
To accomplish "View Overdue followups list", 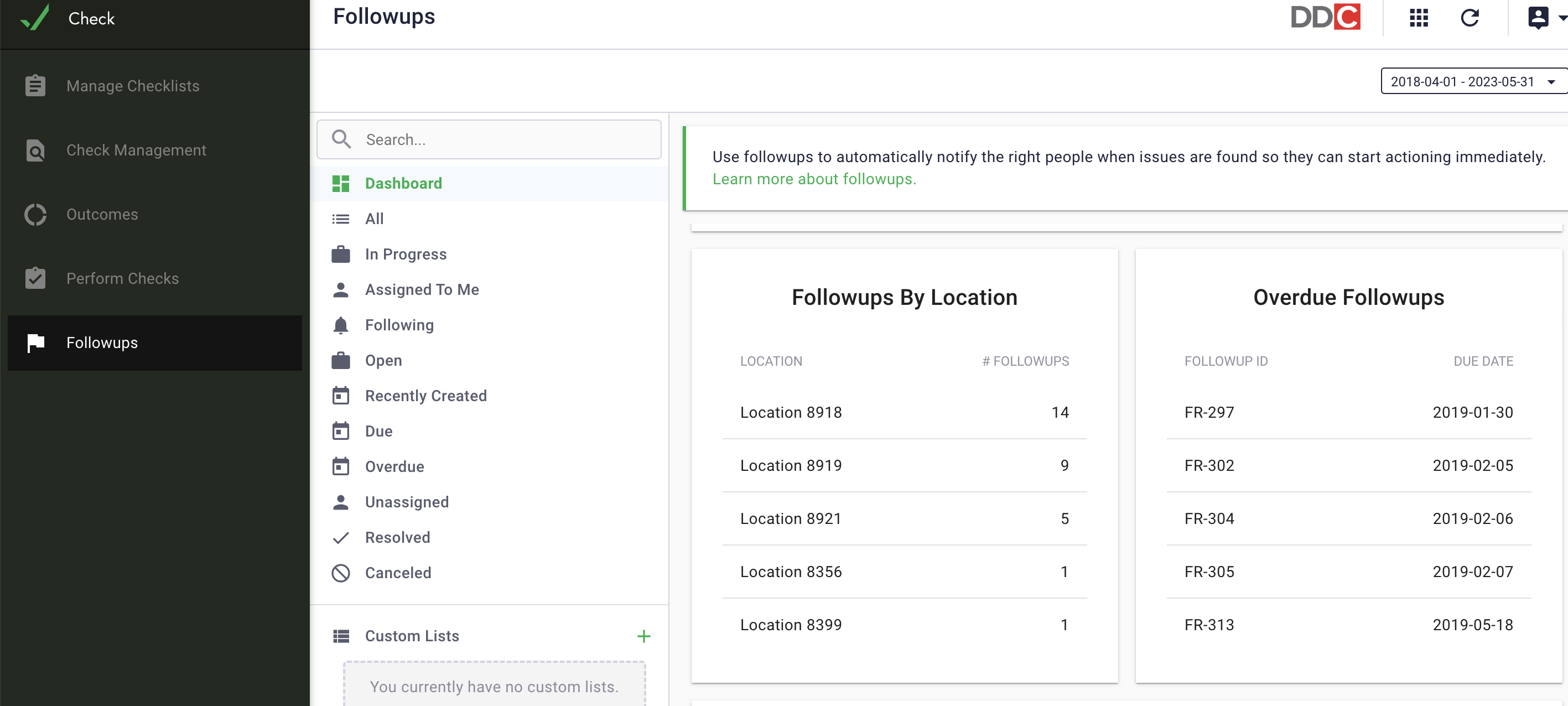I will point(490,466).
